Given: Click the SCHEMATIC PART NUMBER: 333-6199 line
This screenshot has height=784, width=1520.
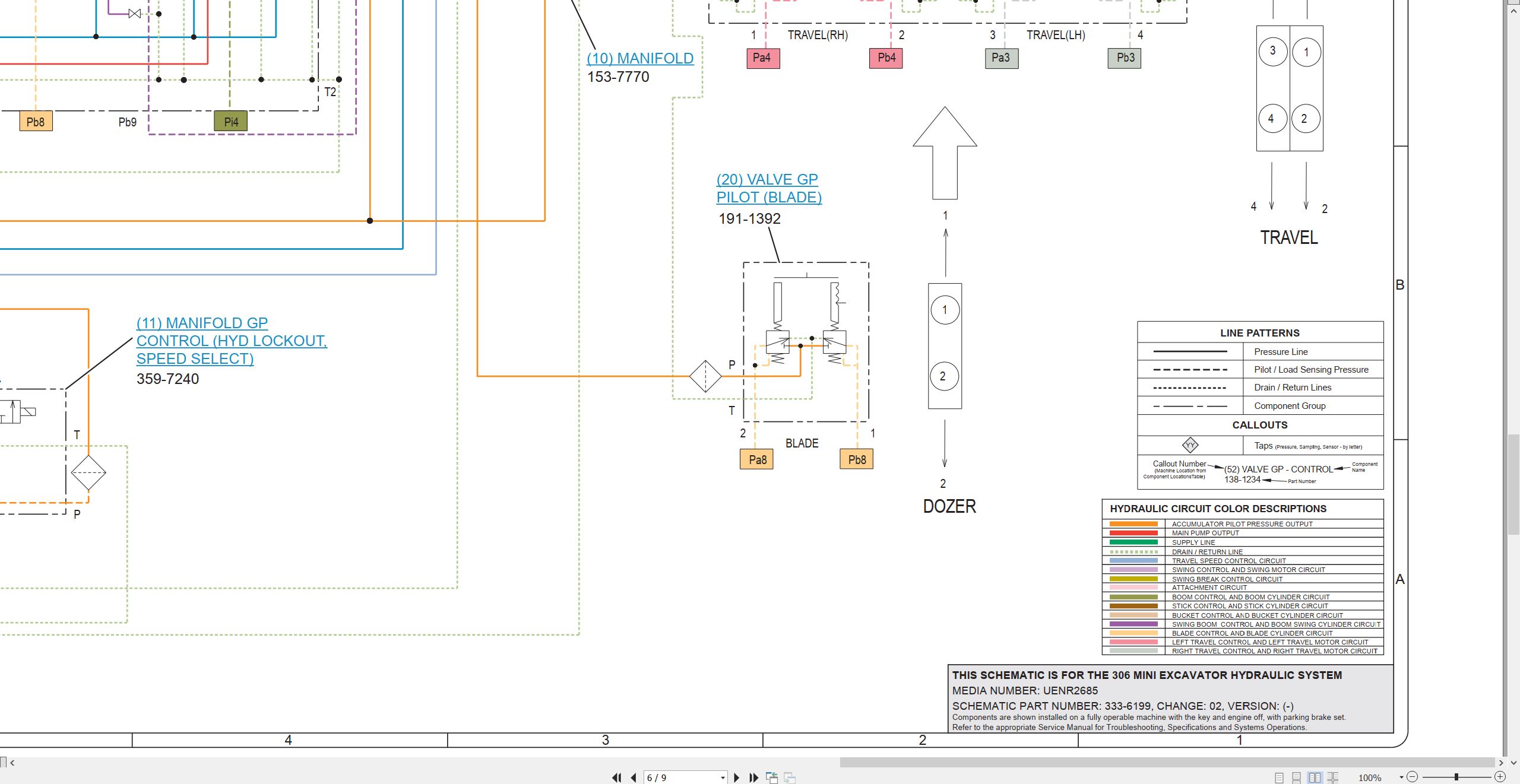Looking at the screenshot, I should [x=1123, y=706].
